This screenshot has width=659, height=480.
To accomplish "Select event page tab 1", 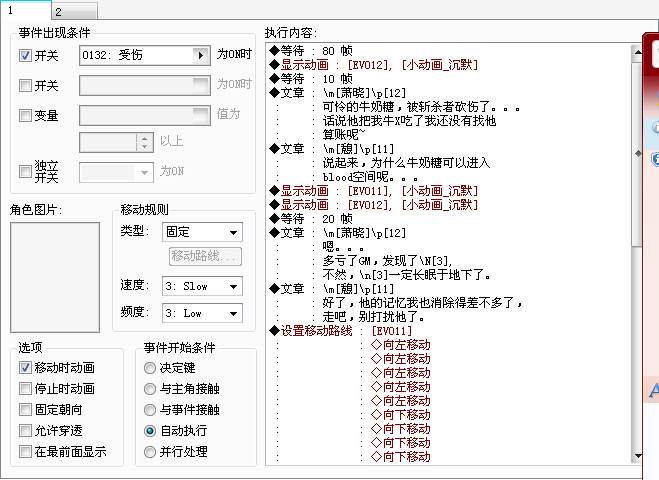I will point(26,11).
